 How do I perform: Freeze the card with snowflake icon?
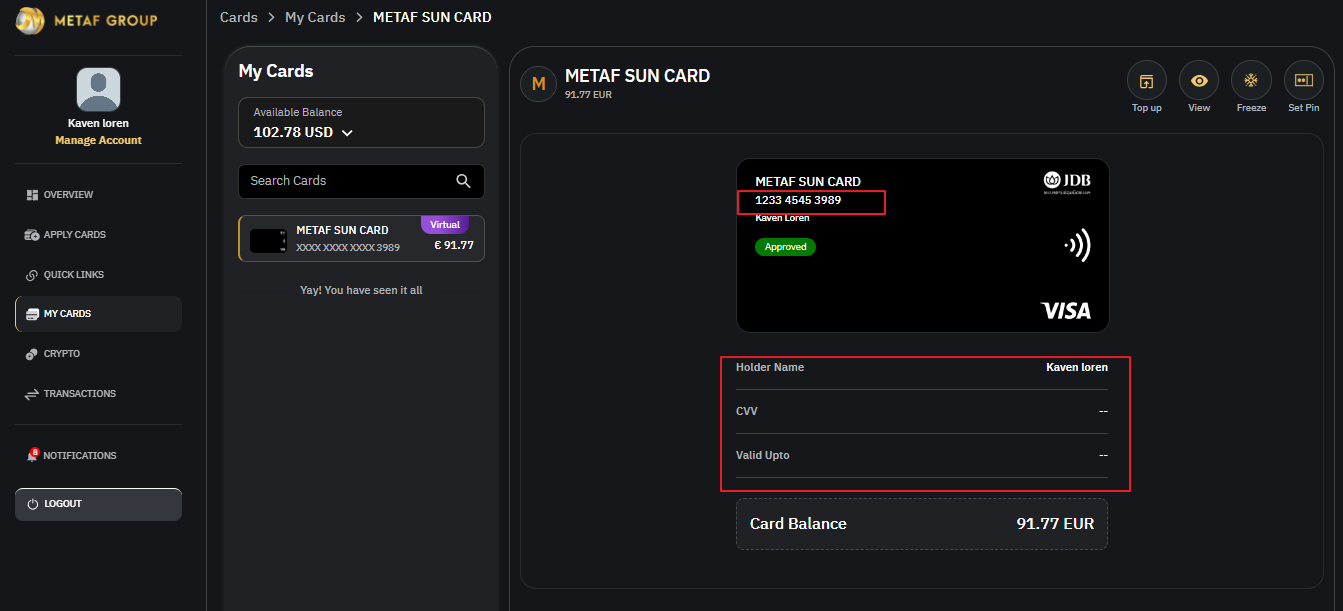click(1251, 81)
